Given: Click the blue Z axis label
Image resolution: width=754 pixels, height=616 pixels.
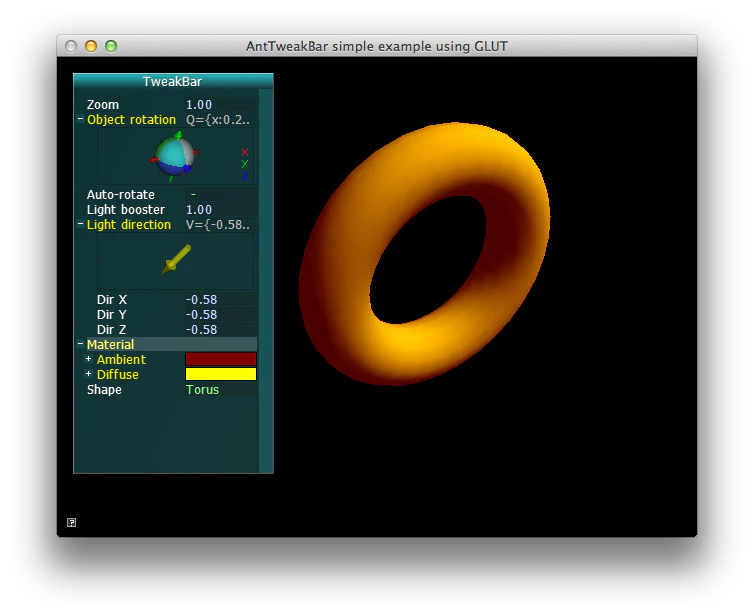Looking at the screenshot, I should (x=245, y=176).
